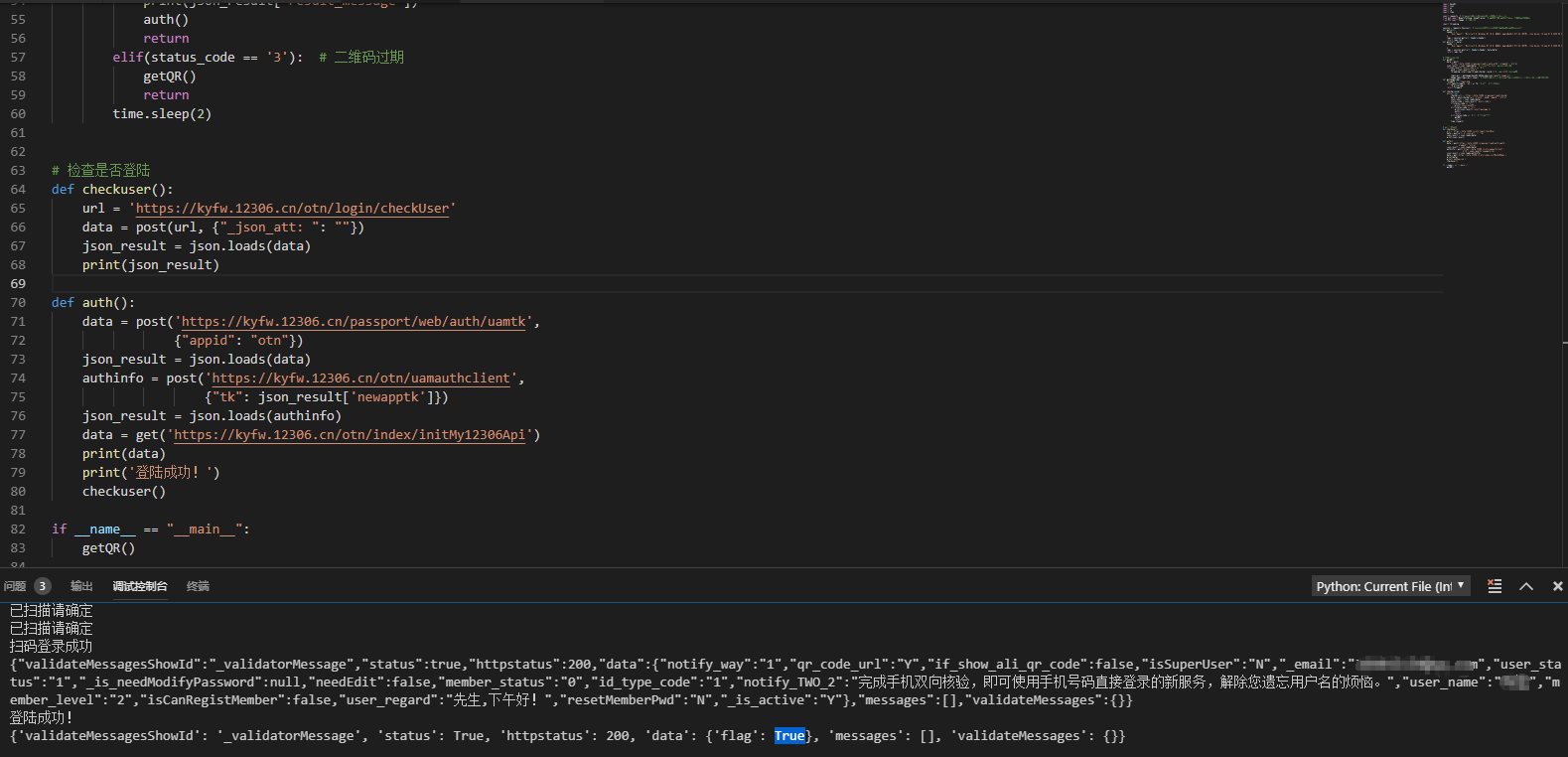Open the 终端 (Terminal) tab

[x=198, y=586]
